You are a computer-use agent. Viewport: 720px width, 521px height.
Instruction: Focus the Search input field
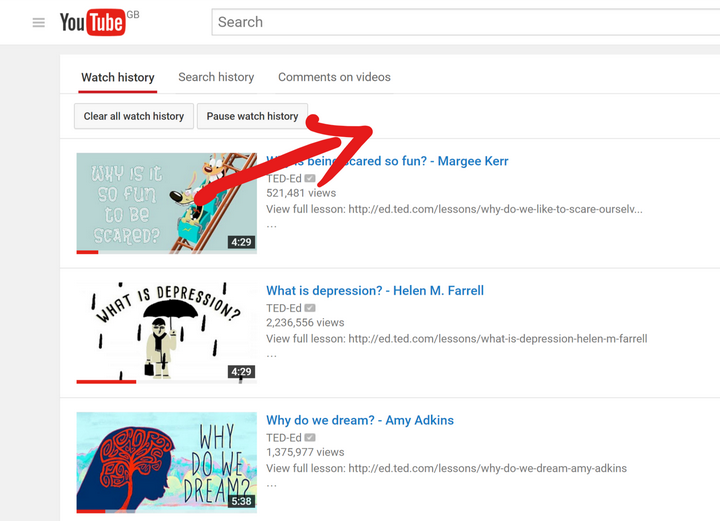[x=466, y=22]
